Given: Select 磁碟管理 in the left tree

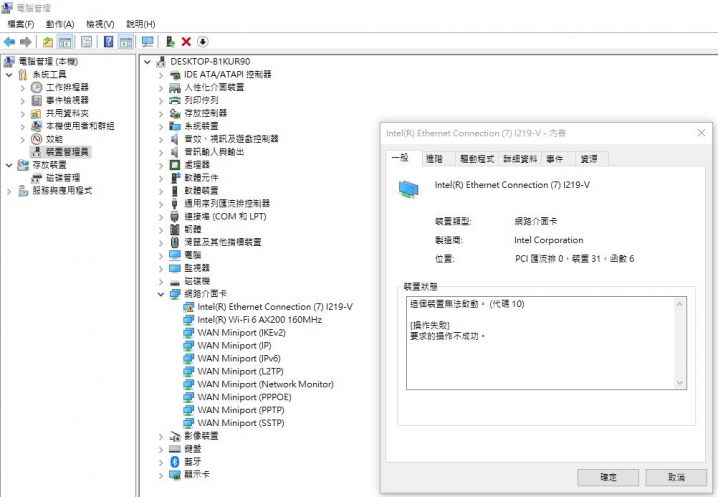Looking at the screenshot, I should [63, 178].
